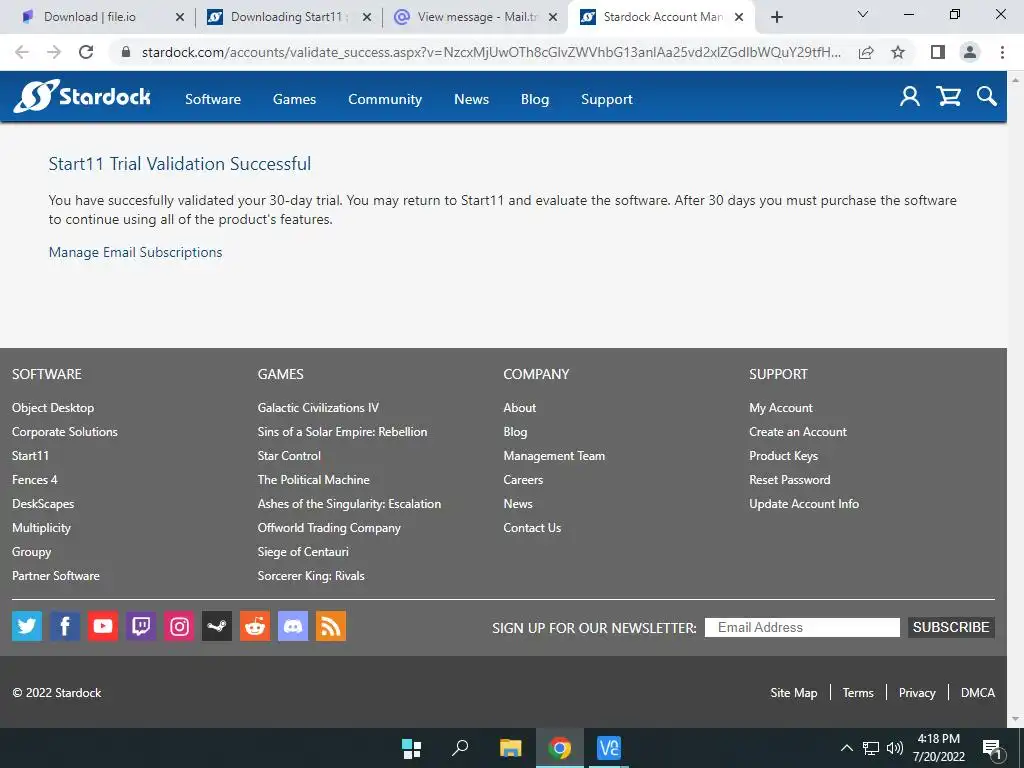Image resolution: width=1024 pixels, height=768 pixels.
Task: Open the notification center icon
Action: pos(992,750)
